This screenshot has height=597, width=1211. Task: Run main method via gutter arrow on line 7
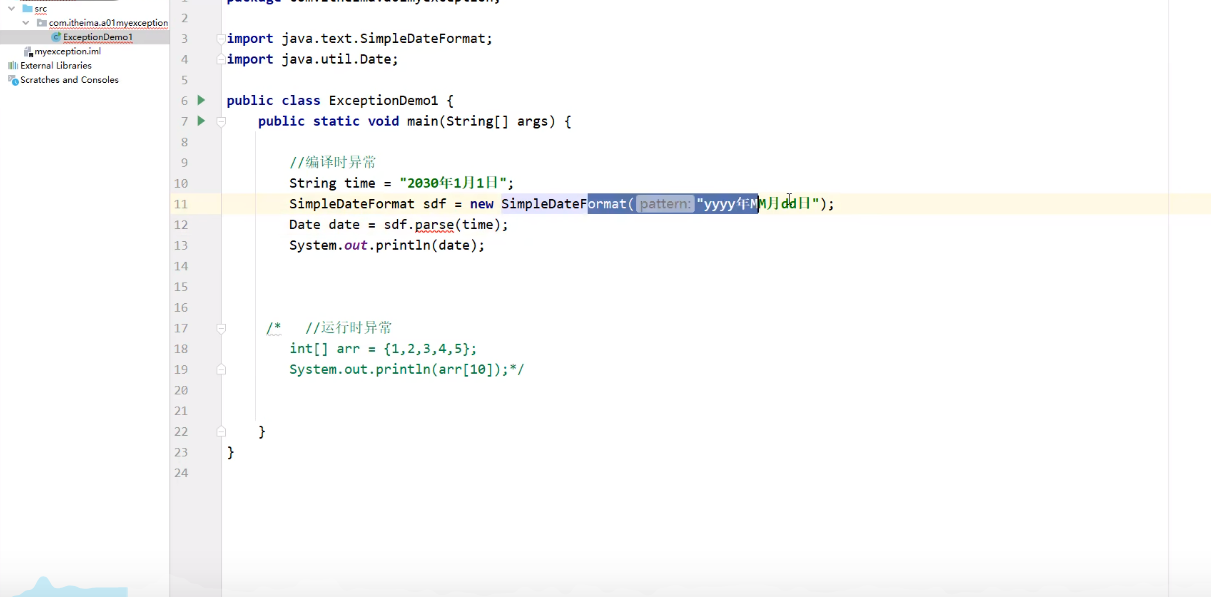point(199,121)
